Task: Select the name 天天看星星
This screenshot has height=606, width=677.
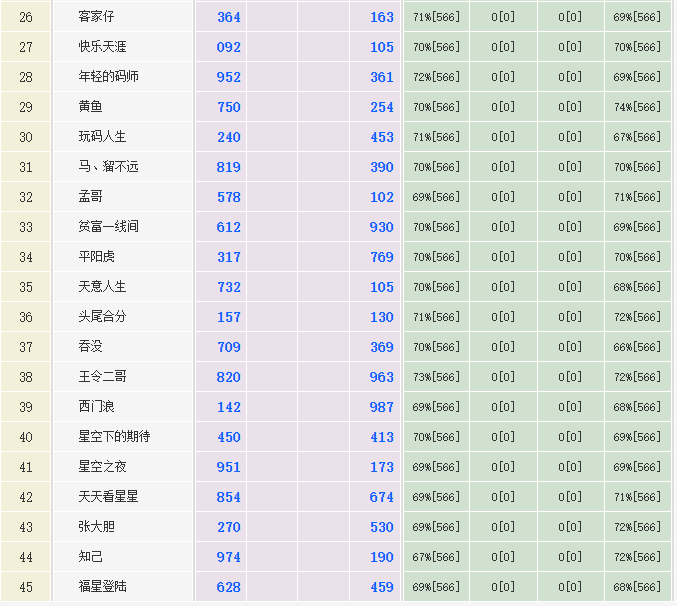Action: 108,497
